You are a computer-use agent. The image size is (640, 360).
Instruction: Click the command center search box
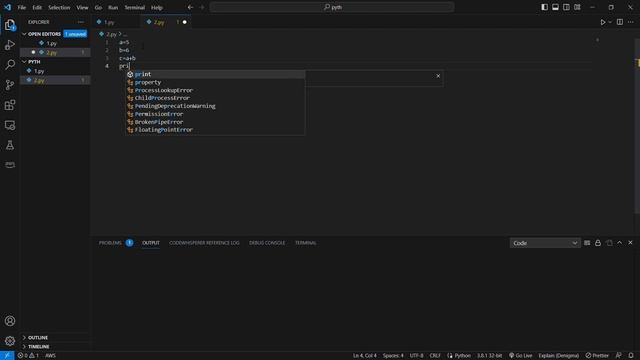click(x=332, y=7)
